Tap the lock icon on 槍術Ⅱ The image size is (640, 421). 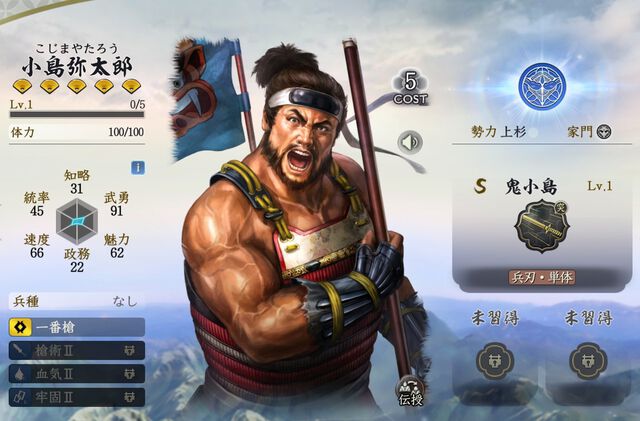coord(130,350)
